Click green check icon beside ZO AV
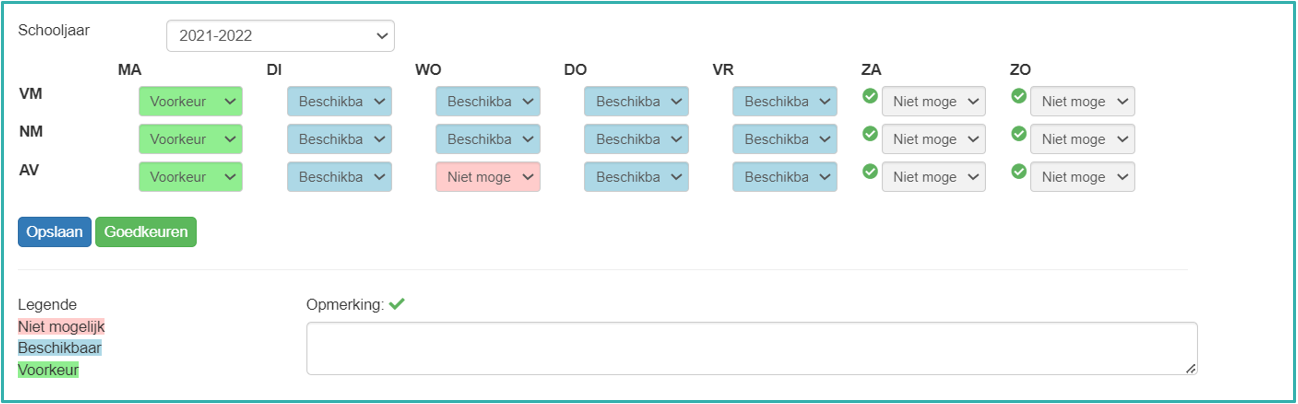This screenshot has height=404, width=1298. click(1019, 172)
